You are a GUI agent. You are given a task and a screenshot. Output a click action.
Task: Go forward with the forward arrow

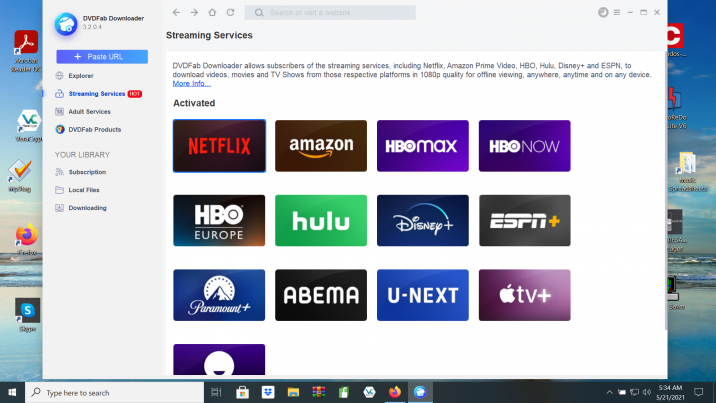(194, 12)
